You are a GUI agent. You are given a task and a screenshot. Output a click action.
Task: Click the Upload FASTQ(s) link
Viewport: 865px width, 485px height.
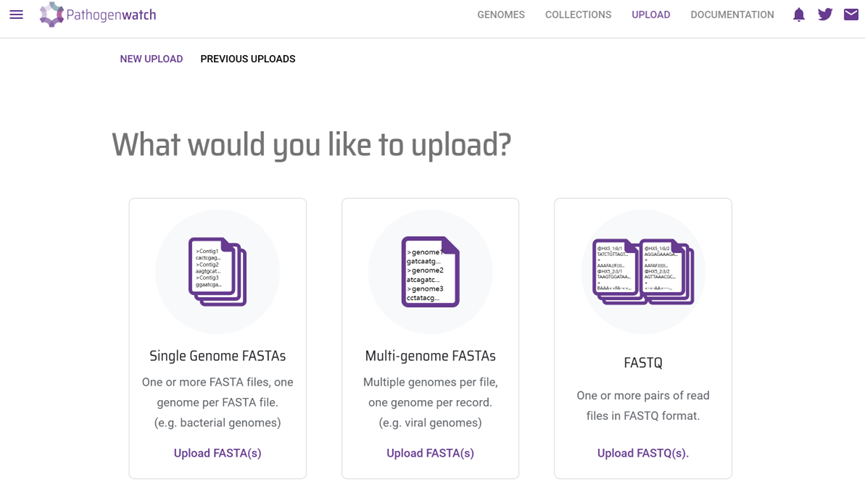point(643,453)
